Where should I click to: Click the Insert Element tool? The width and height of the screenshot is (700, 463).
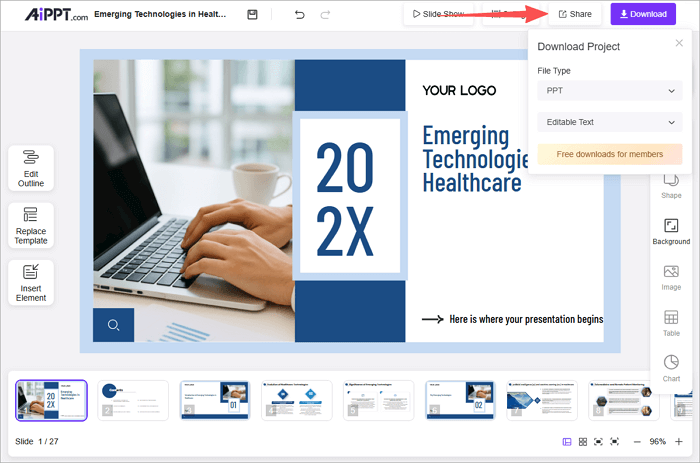[31, 283]
